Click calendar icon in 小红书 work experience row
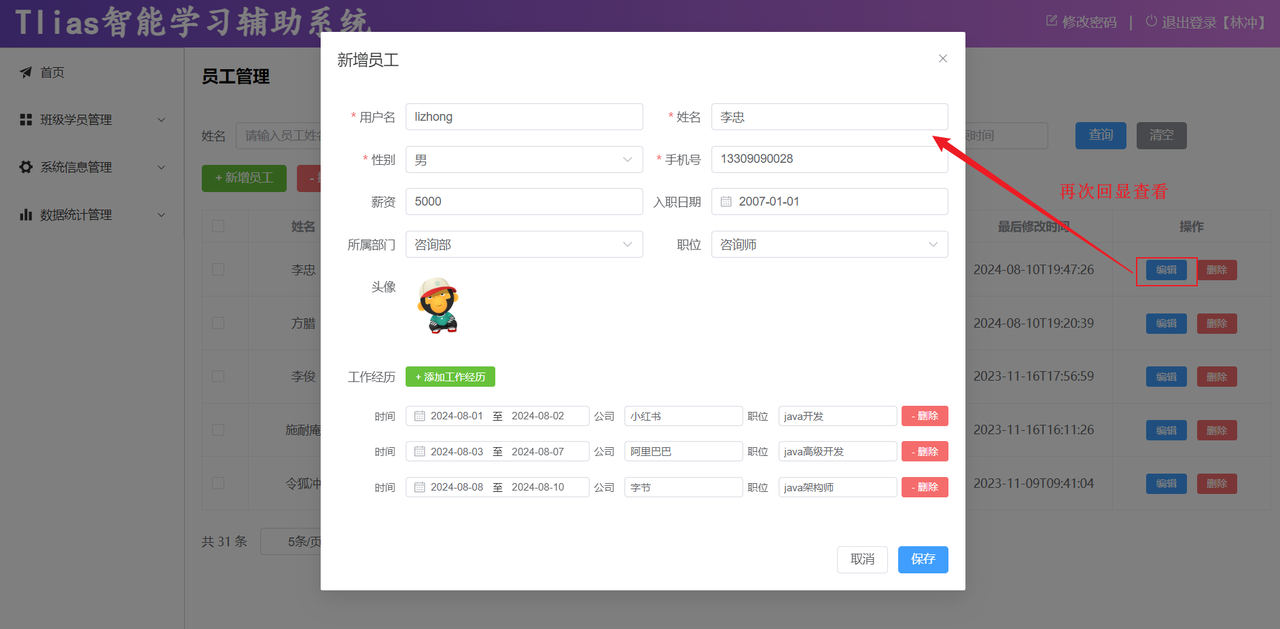Image resolution: width=1280 pixels, height=629 pixels. coord(420,416)
